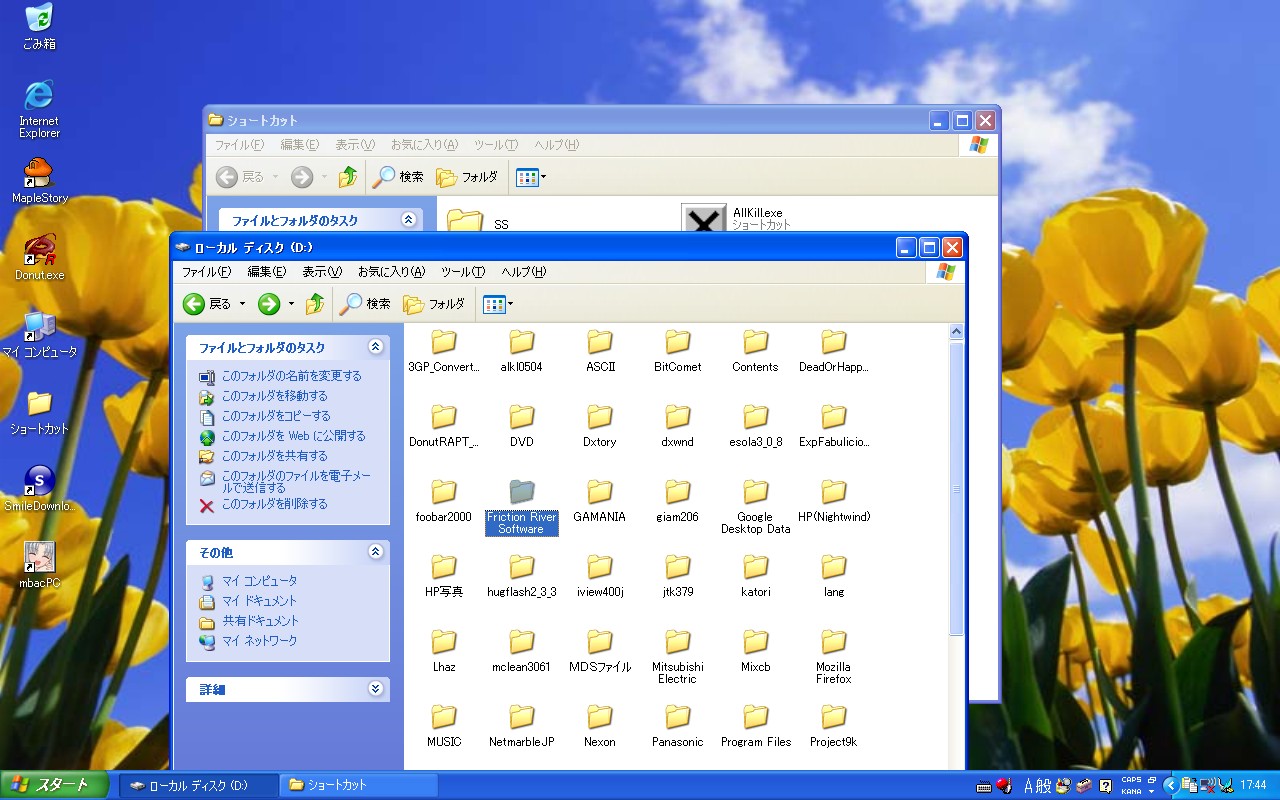This screenshot has height=800, width=1280.
Task: Select the NetmarbleJP folder
Action: 522,725
